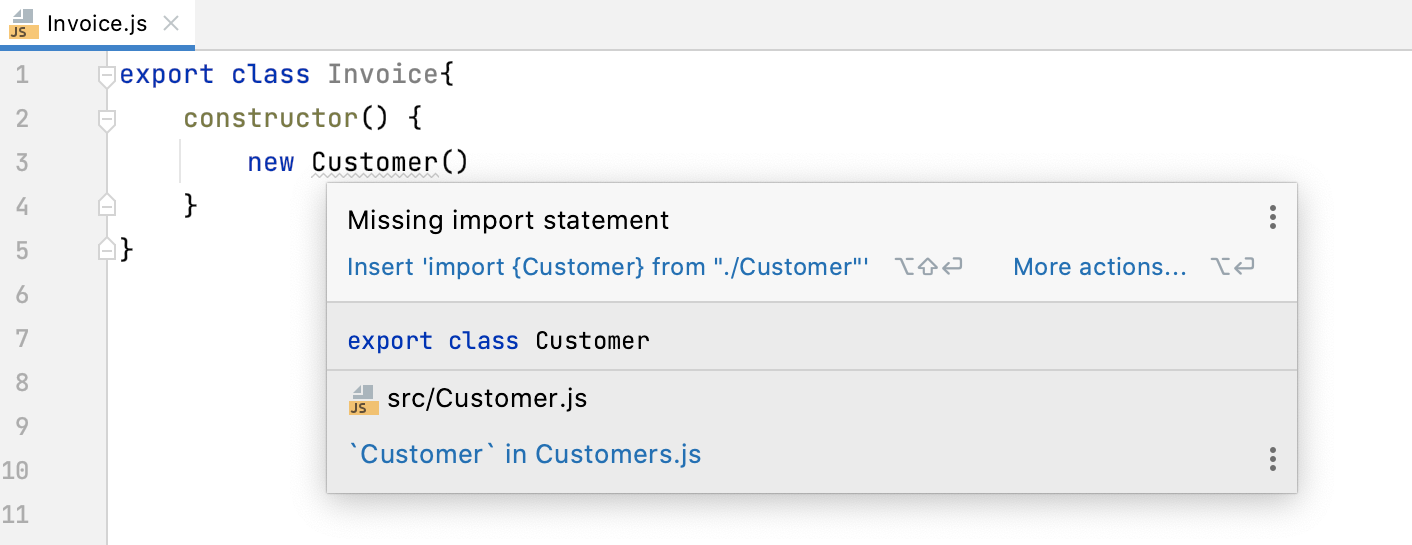1412x545 pixels.
Task: Insert the import Customer statement quick fix
Action: coord(607,267)
